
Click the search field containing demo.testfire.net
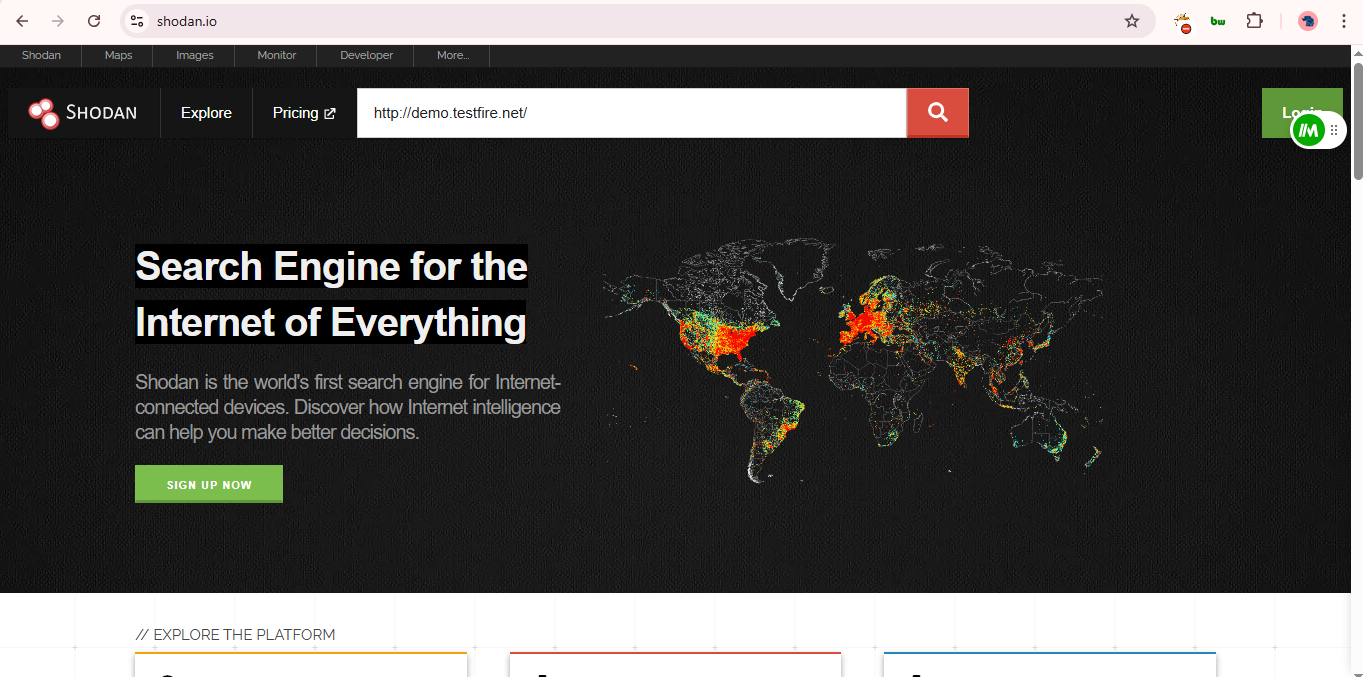(632, 113)
